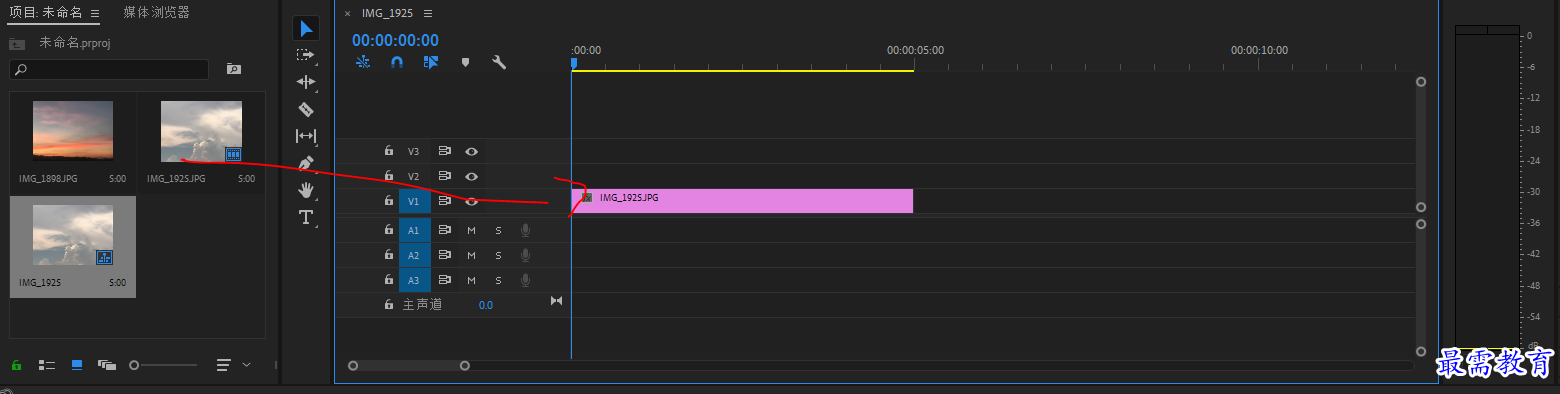Toggle insert sequences as nests icon

pyautogui.click(x=363, y=62)
